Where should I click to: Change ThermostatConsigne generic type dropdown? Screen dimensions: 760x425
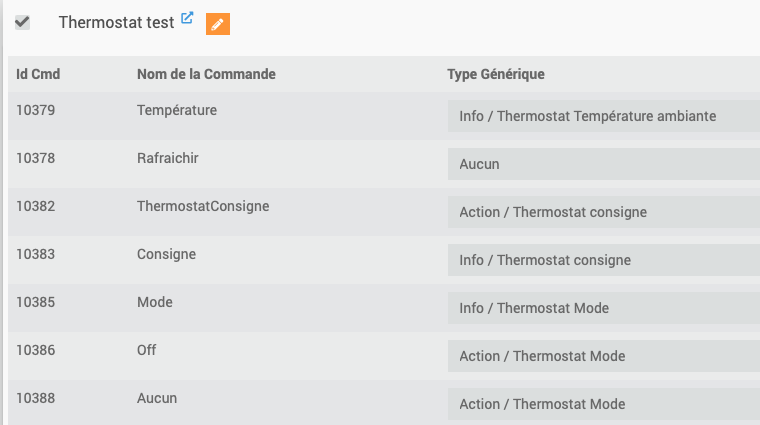pos(603,212)
